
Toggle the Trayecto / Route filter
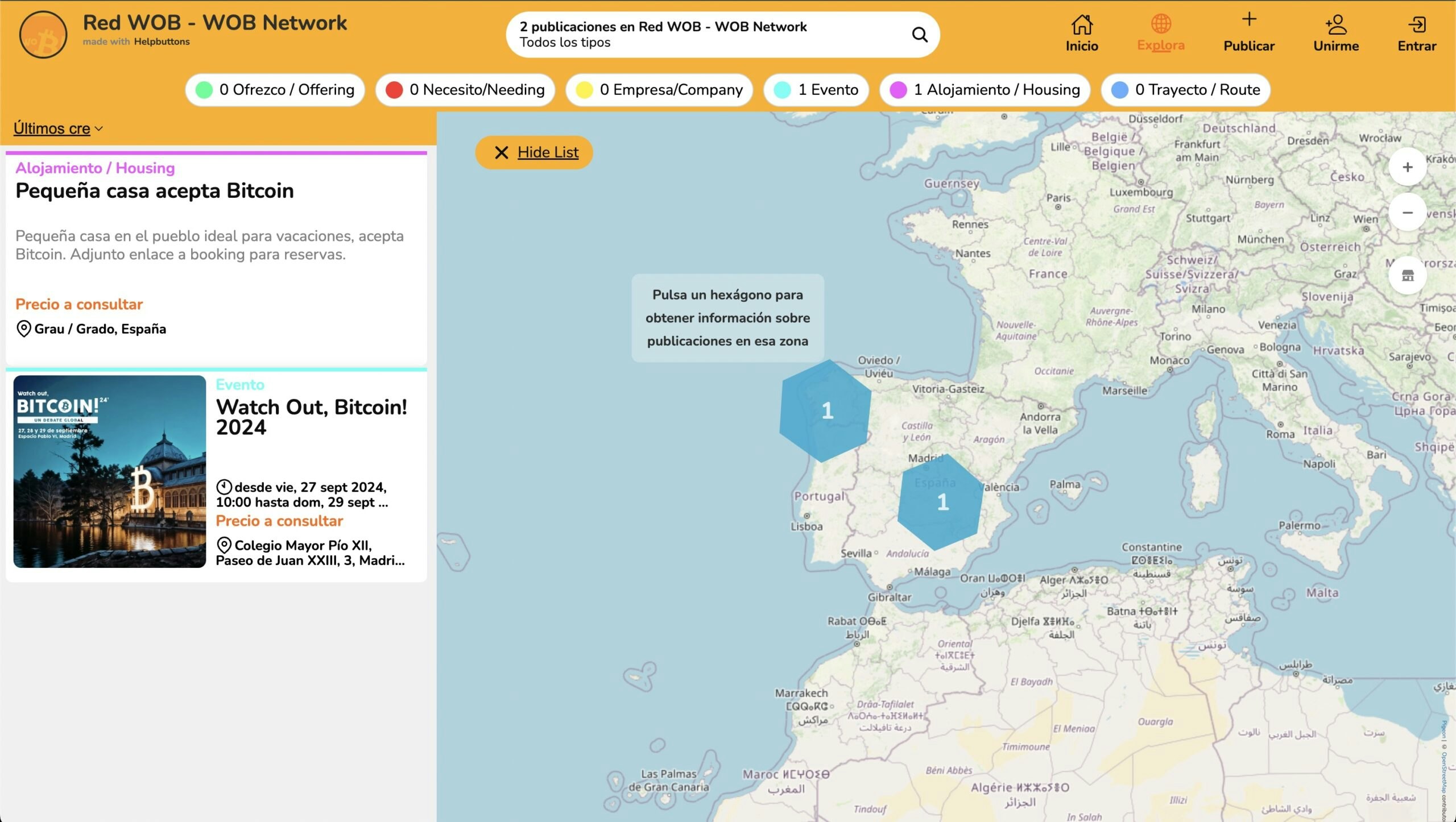coord(1185,90)
